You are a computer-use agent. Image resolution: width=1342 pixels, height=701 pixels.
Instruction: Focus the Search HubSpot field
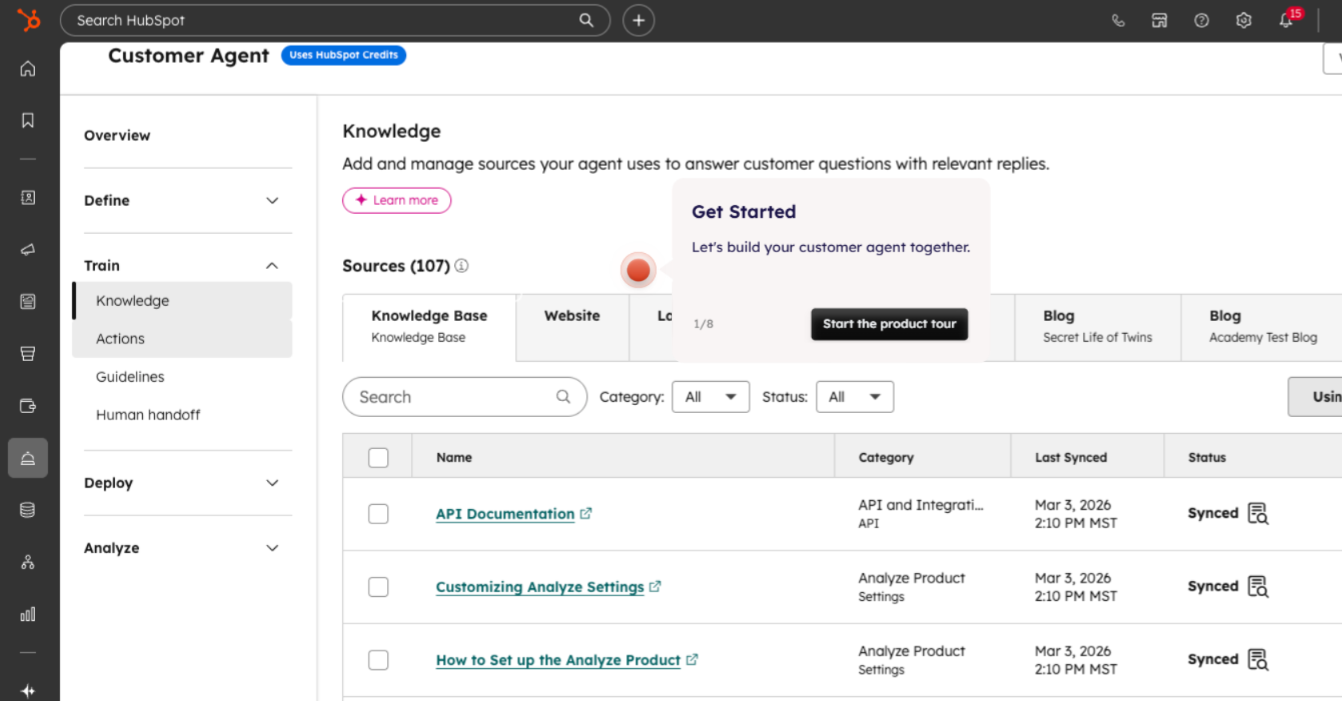pos(335,20)
